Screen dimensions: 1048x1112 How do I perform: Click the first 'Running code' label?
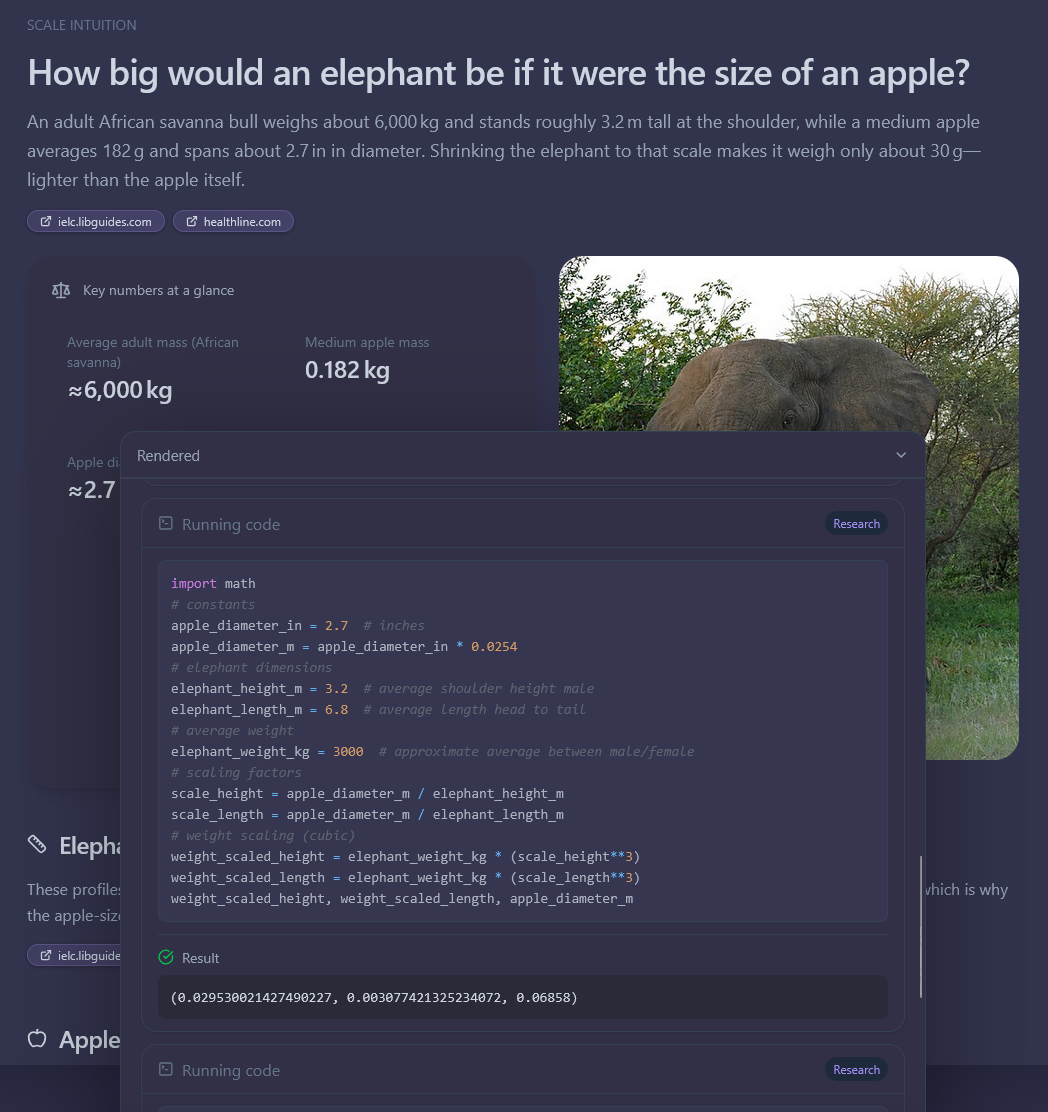[x=230, y=524]
